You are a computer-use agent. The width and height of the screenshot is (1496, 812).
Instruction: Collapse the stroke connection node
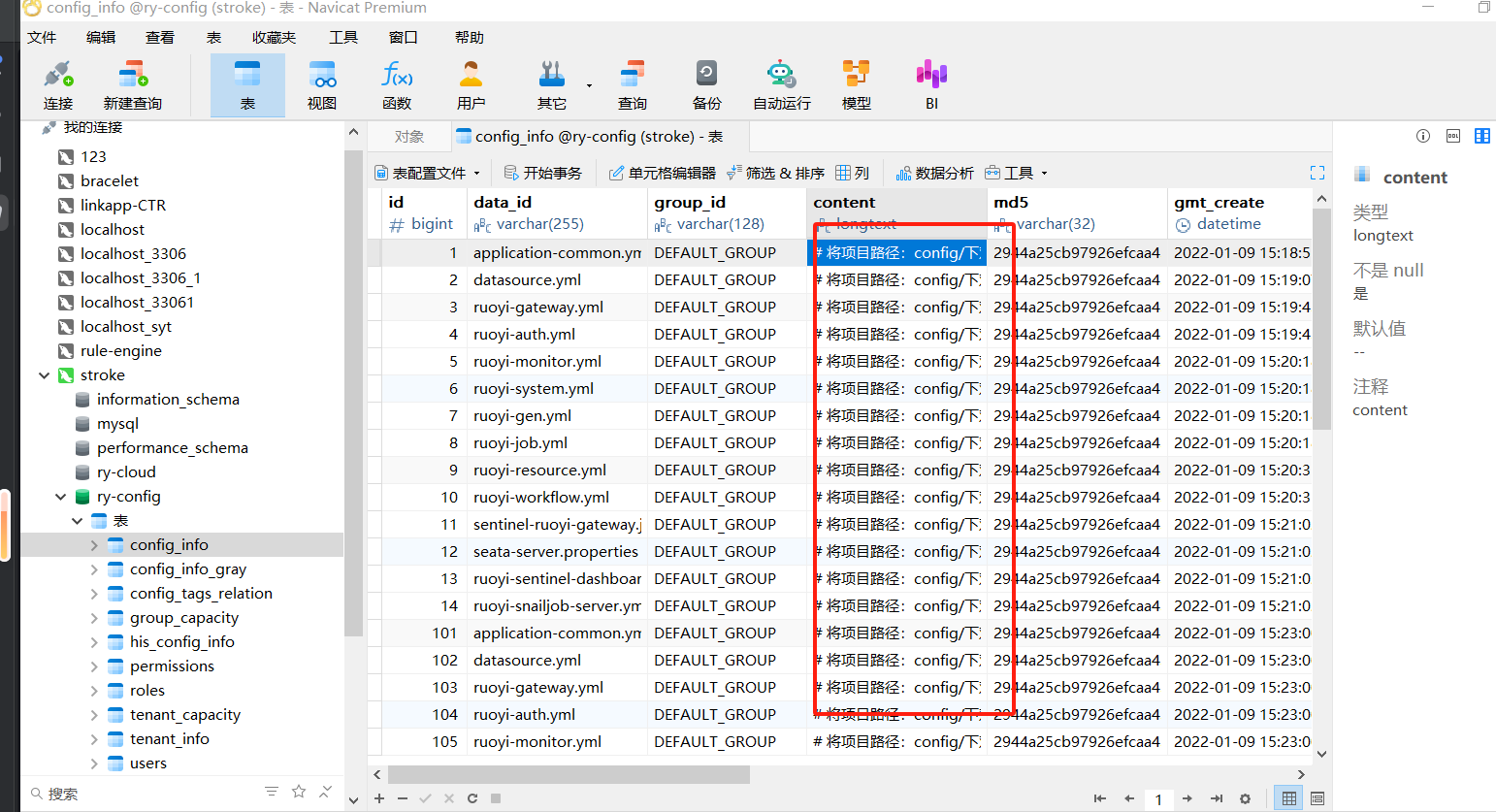coord(44,375)
